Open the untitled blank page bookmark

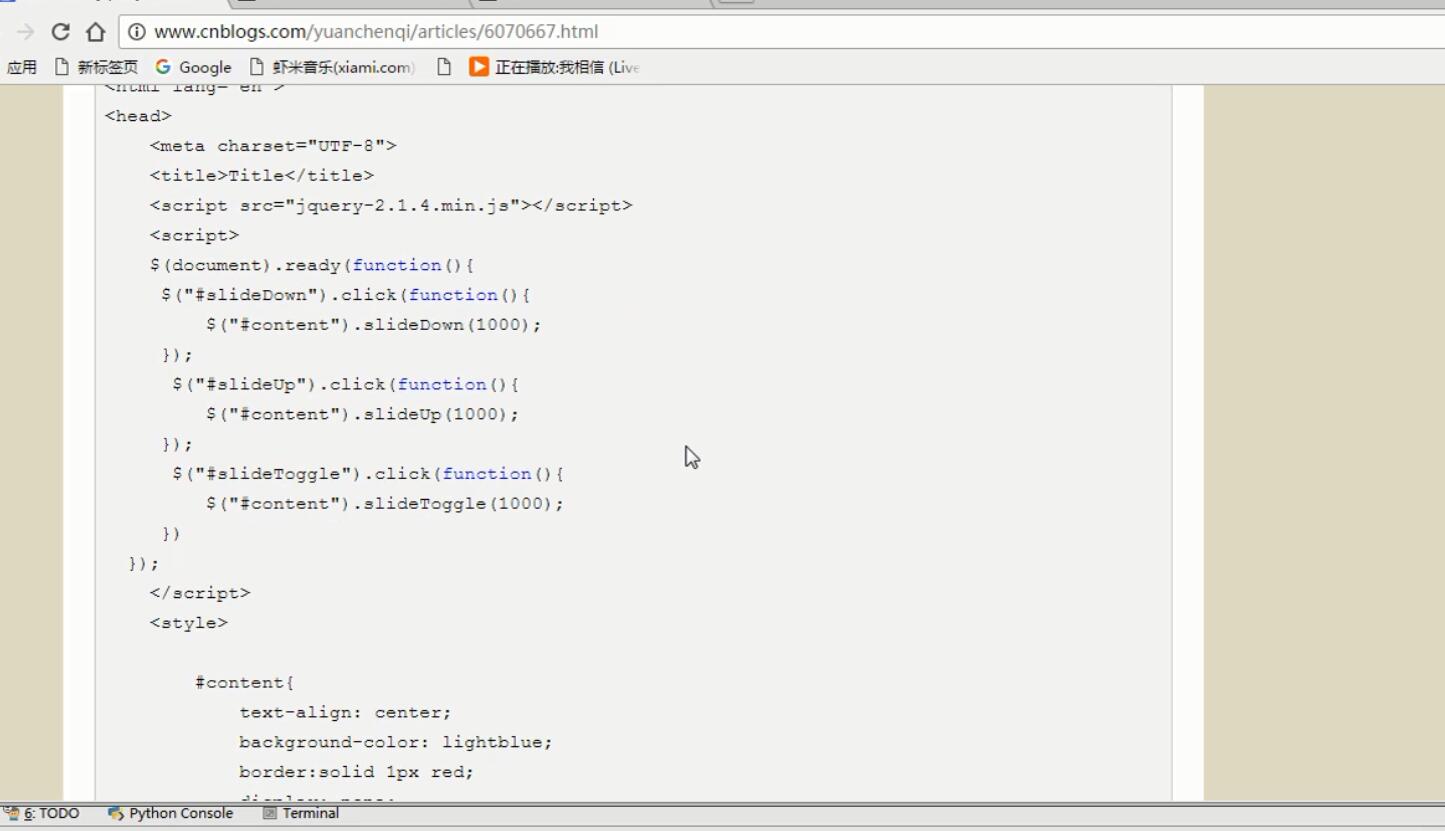point(444,67)
